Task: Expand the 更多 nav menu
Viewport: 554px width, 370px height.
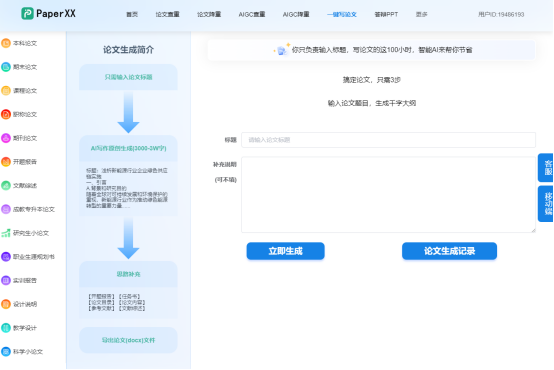Action: click(x=422, y=14)
